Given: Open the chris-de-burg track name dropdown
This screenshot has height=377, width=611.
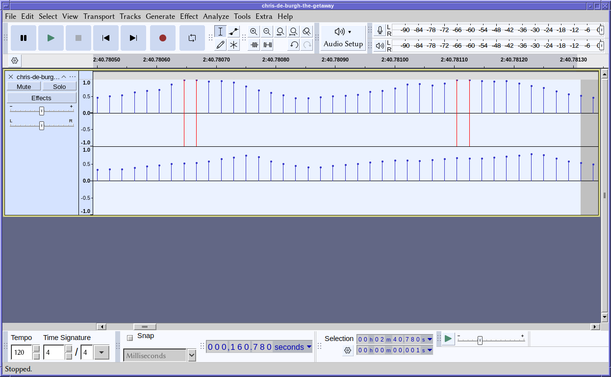Looking at the screenshot, I should [x=38, y=77].
